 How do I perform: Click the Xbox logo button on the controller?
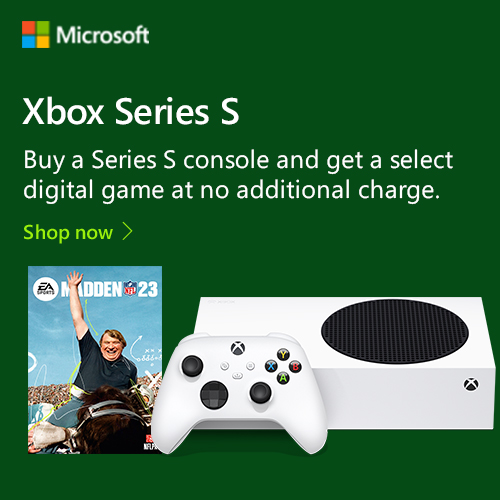[238, 348]
